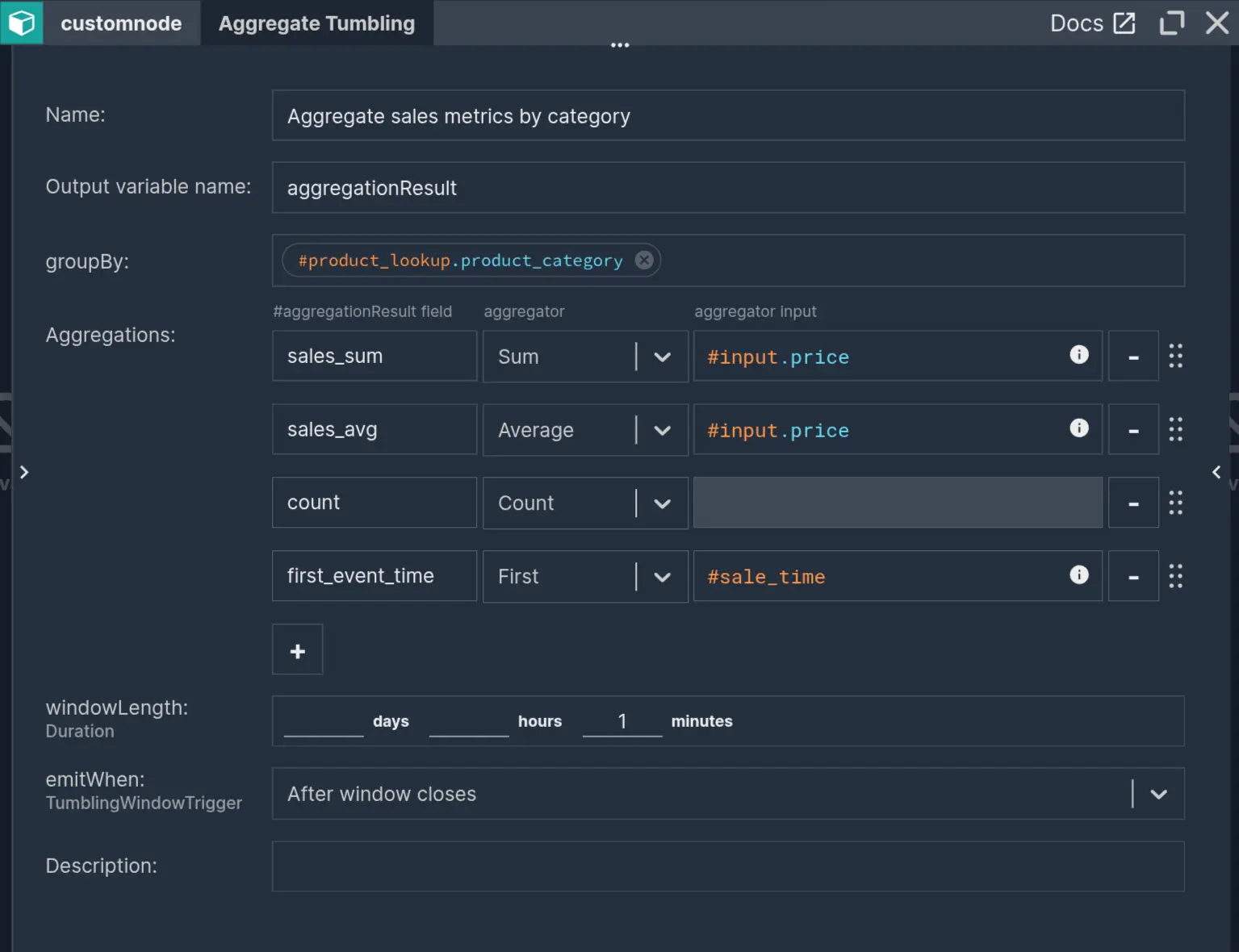Image resolution: width=1239 pixels, height=952 pixels.
Task: Open Docs external link
Action: tap(1092, 23)
